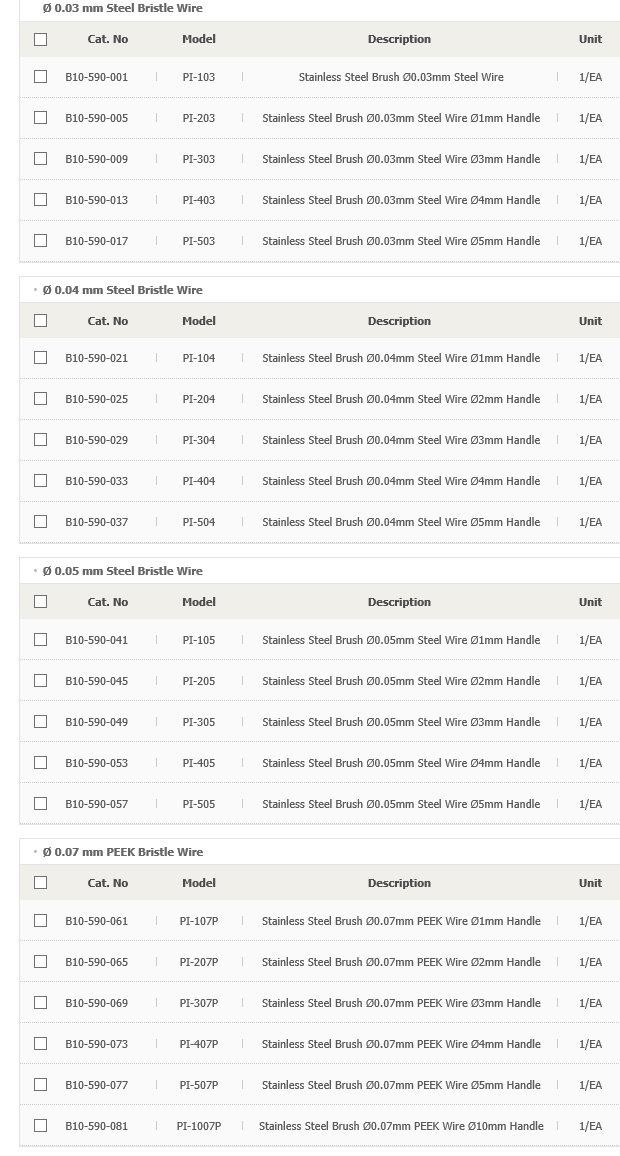Check the PI-1007P row checkbox
The width and height of the screenshot is (620, 1156).
click(41, 1126)
